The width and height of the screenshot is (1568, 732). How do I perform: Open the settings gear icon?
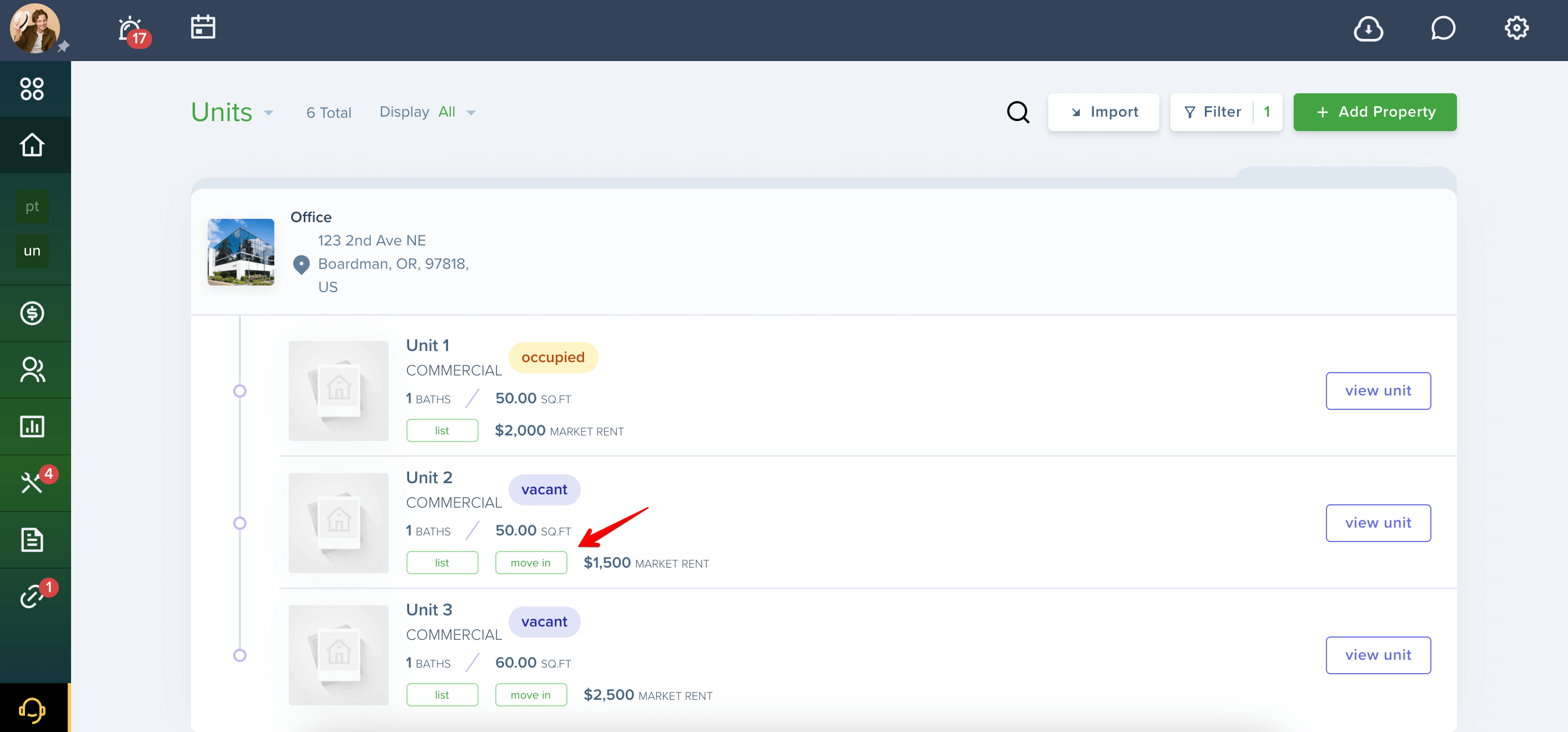pyautogui.click(x=1516, y=28)
